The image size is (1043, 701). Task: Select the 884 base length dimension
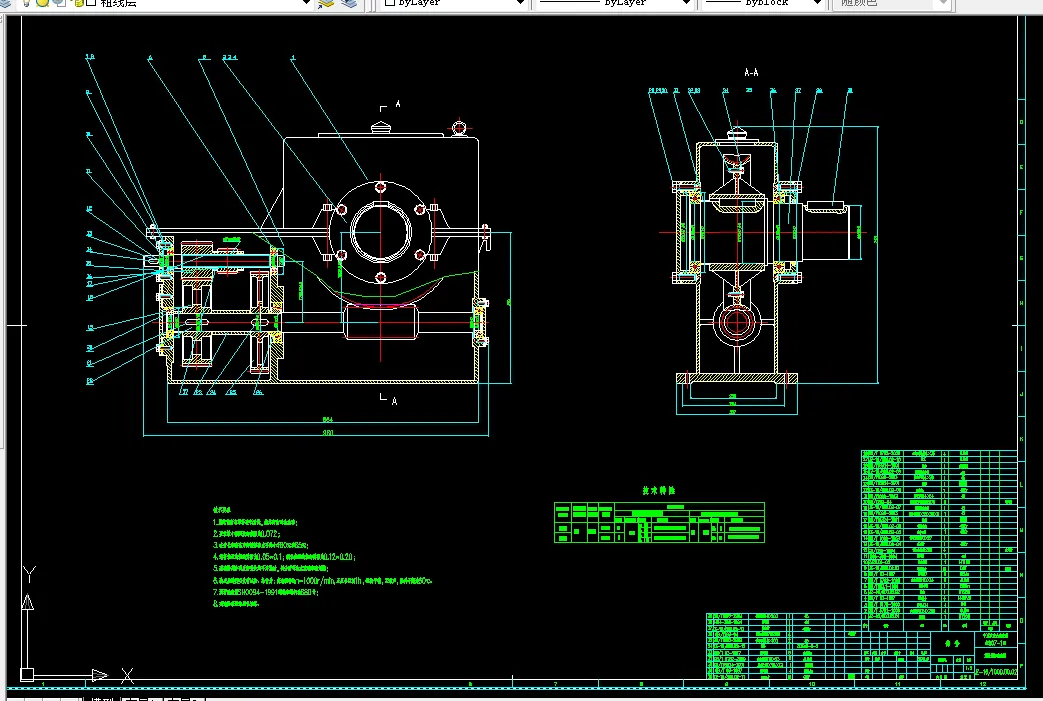[x=327, y=419]
